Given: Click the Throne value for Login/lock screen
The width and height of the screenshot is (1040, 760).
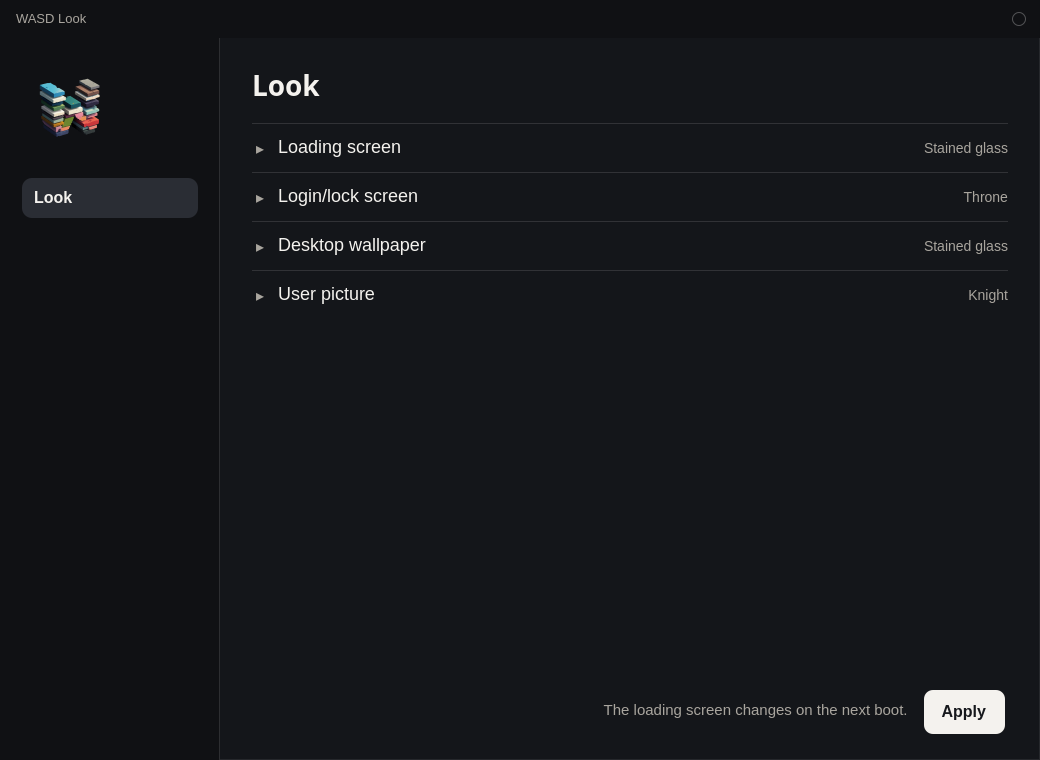Looking at the screenshot, I should (x=985, y=198).
